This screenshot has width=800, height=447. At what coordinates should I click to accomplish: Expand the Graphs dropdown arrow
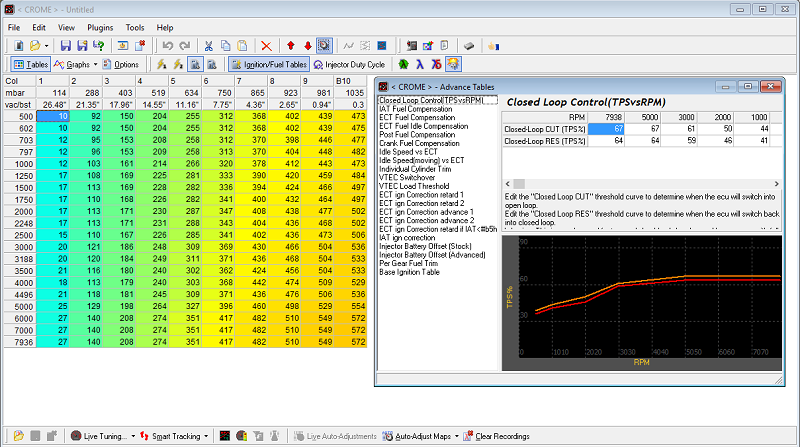click(95, 64)
